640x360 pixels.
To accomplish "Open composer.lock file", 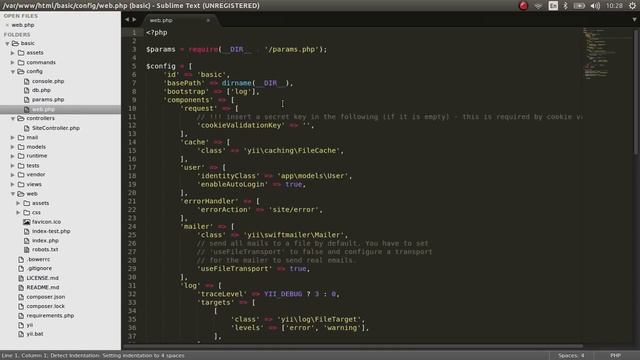I will pos(45,306).
